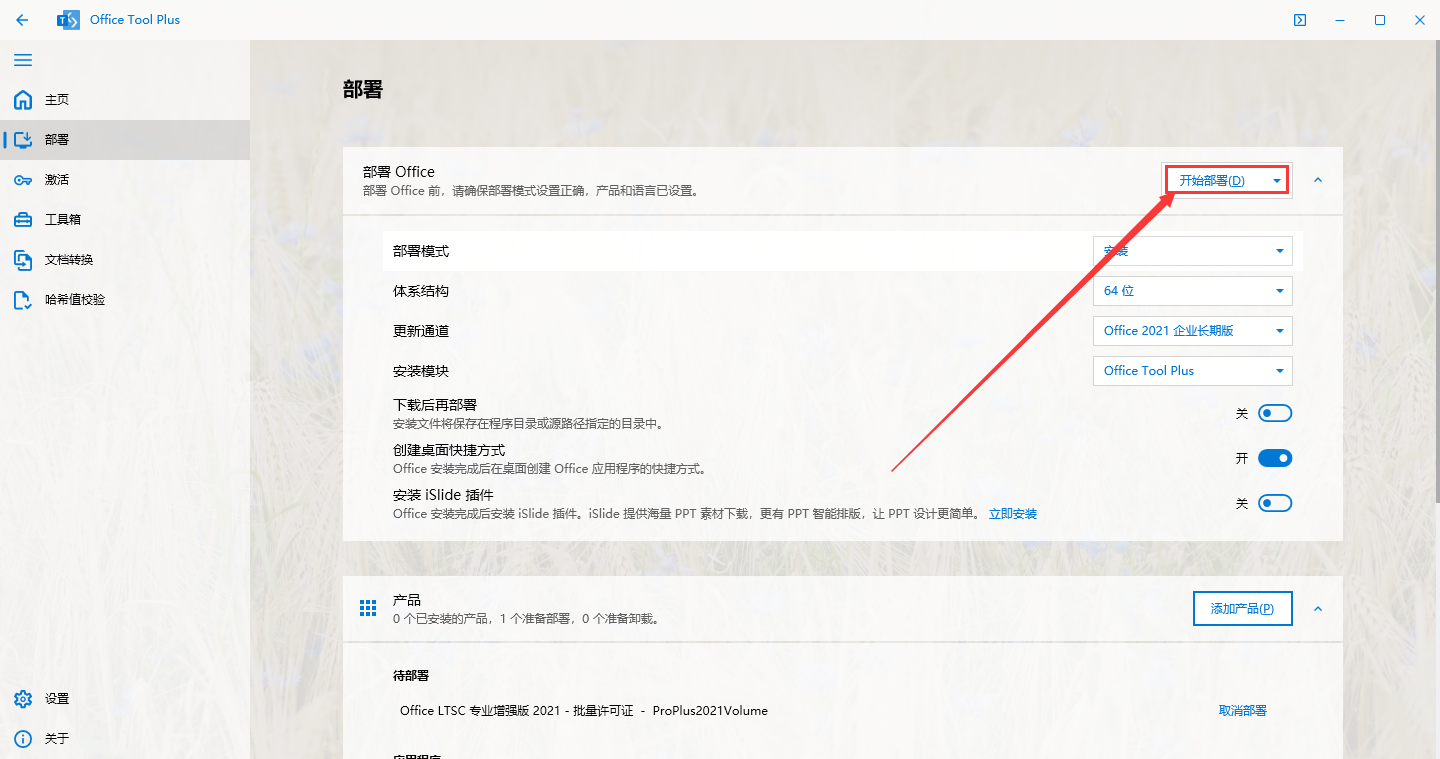Select the 文档转换 document conversion icon
Image resolution: width=1440 pixels, height=759 pixels.
[x=23, y=259]
